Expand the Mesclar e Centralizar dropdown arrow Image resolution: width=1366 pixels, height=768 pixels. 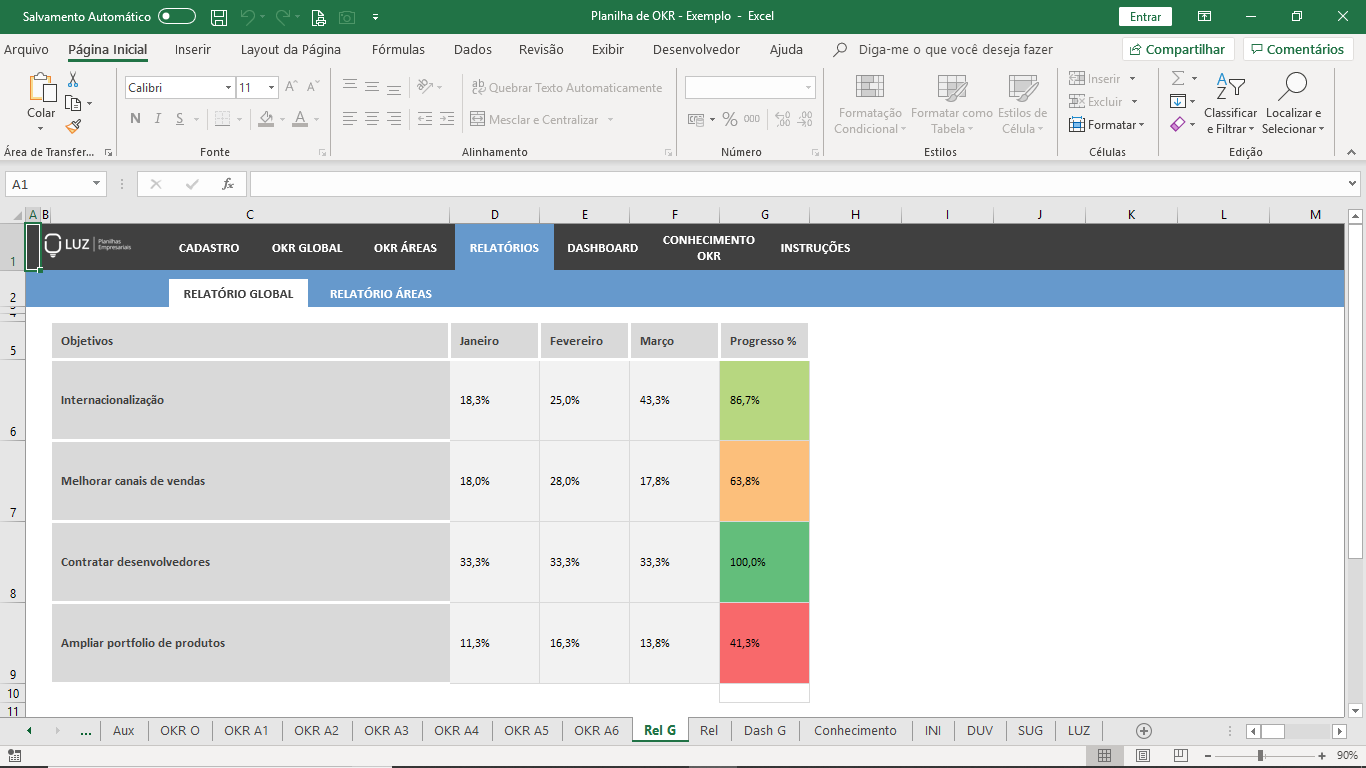pos(610,120)
